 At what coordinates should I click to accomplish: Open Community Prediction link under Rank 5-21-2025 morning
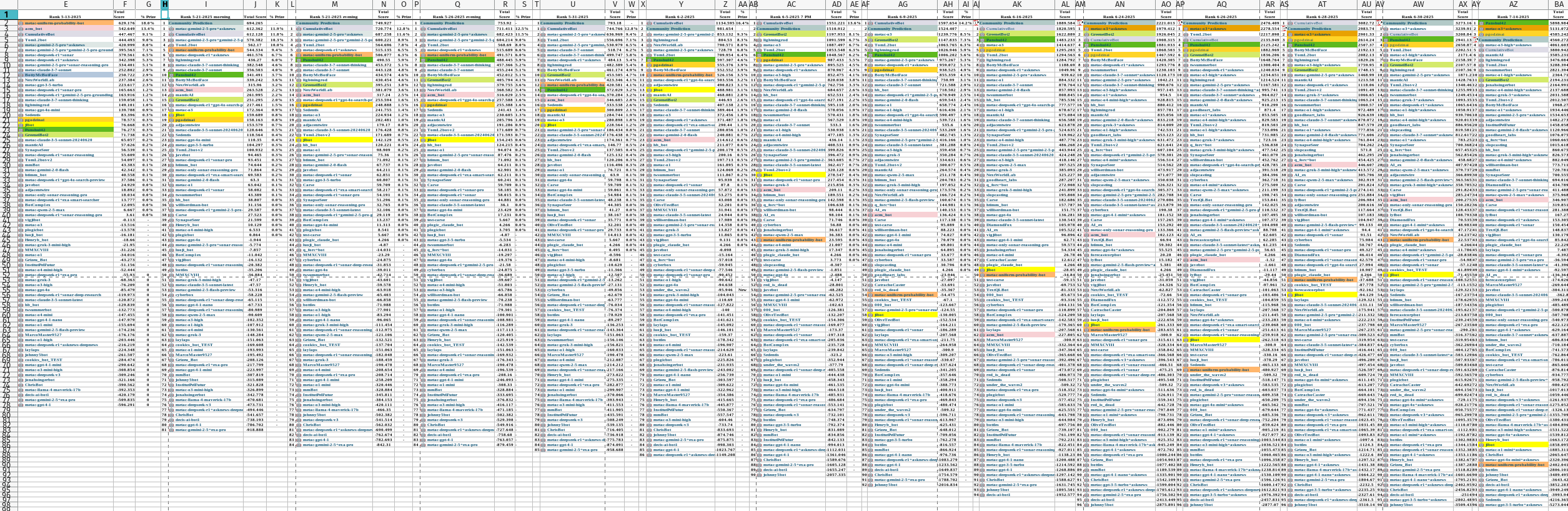coord(190,23)
